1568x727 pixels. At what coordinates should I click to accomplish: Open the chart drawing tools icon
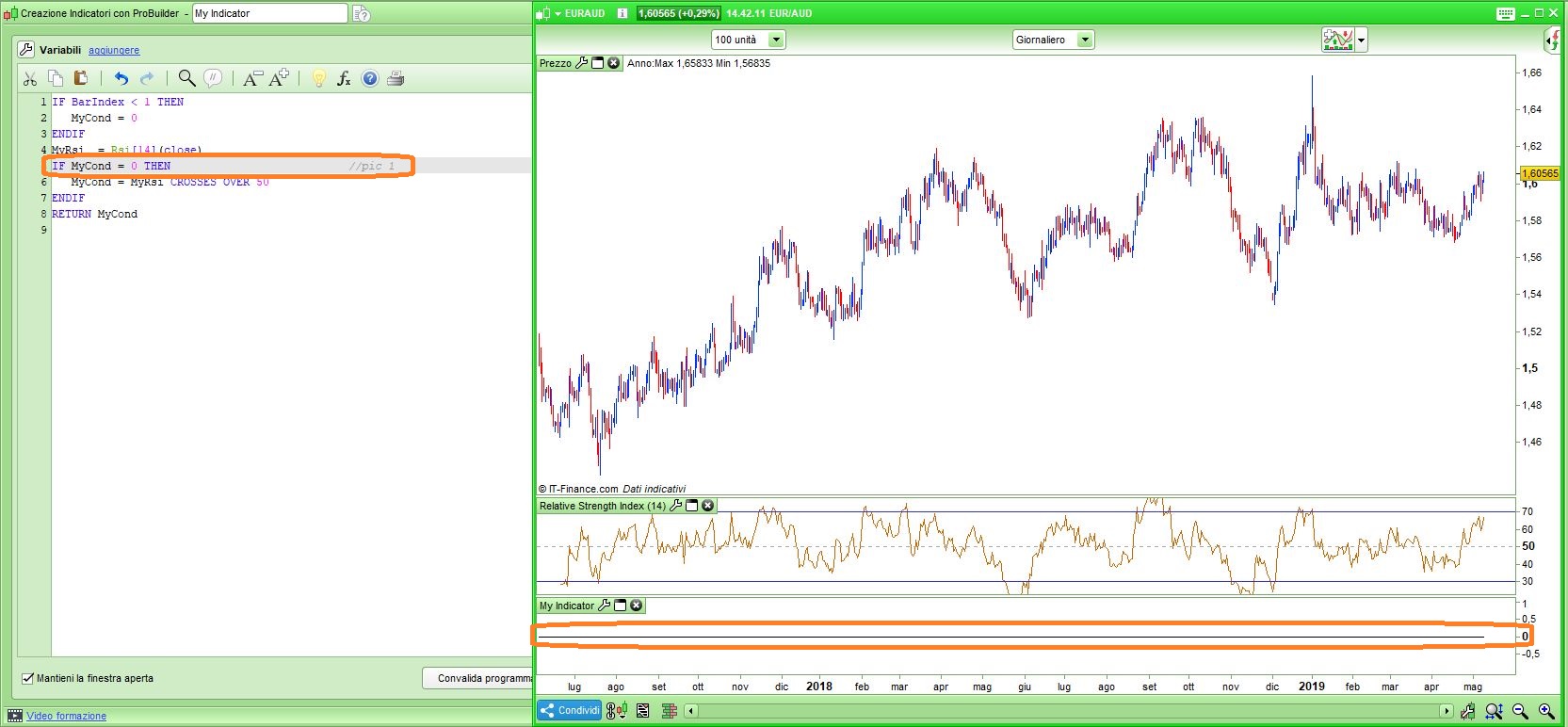coord(1467,711)
